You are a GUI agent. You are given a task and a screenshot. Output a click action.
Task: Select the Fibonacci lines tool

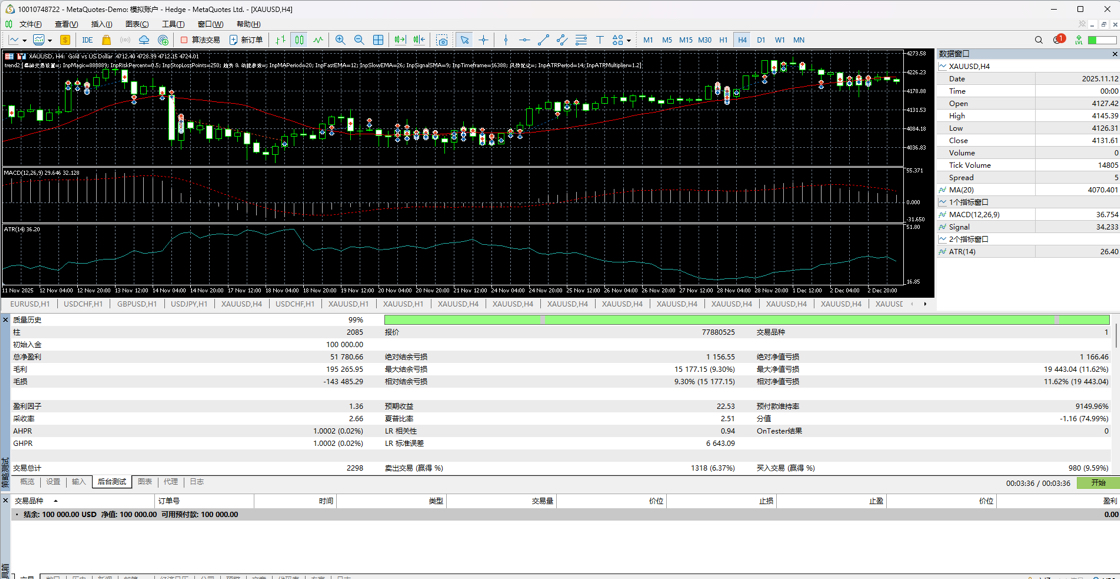pyautogui.click(x=581, y=40)
